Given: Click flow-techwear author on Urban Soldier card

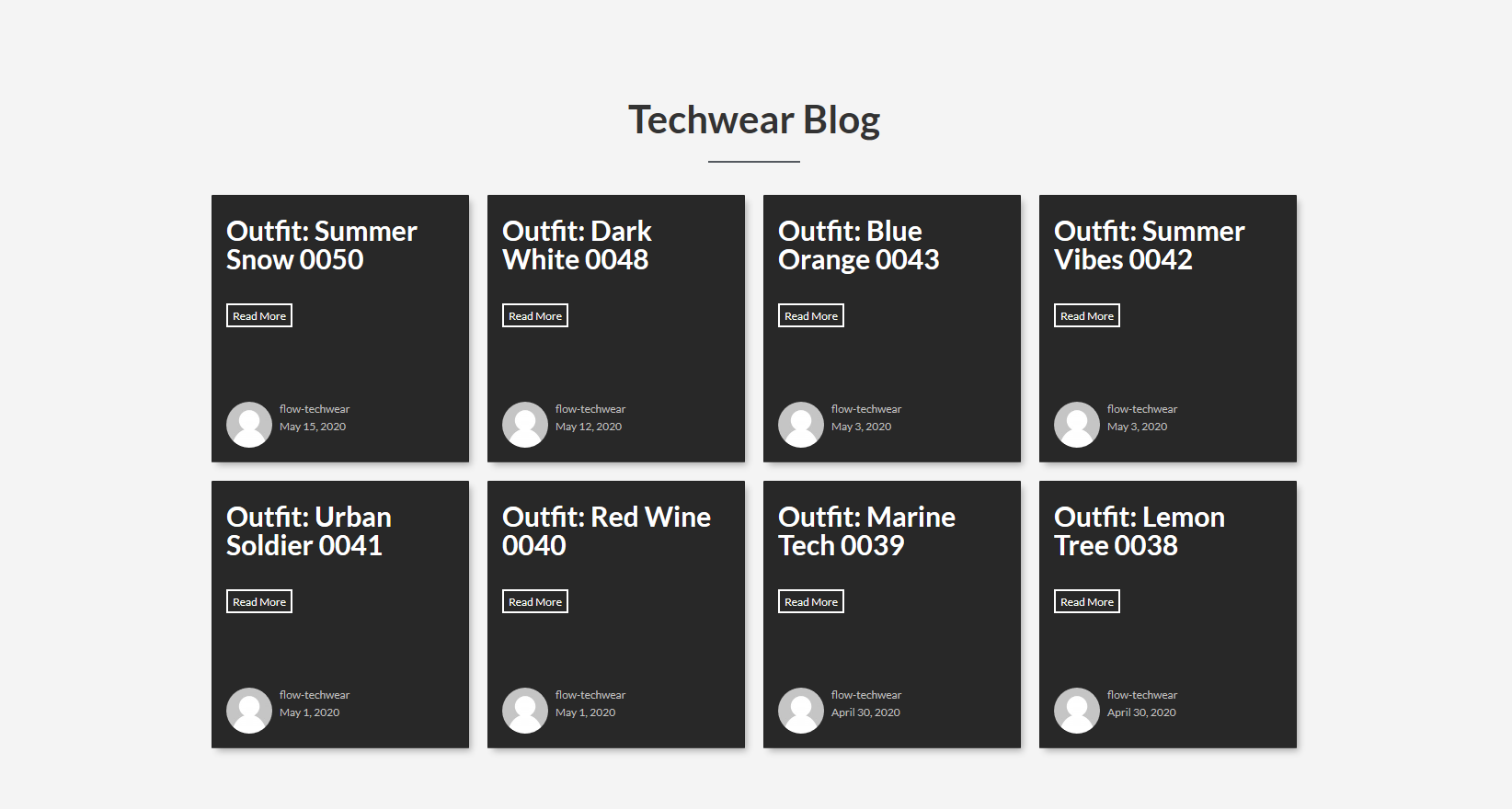Looking at the screenshot, I should coord(315,695).
